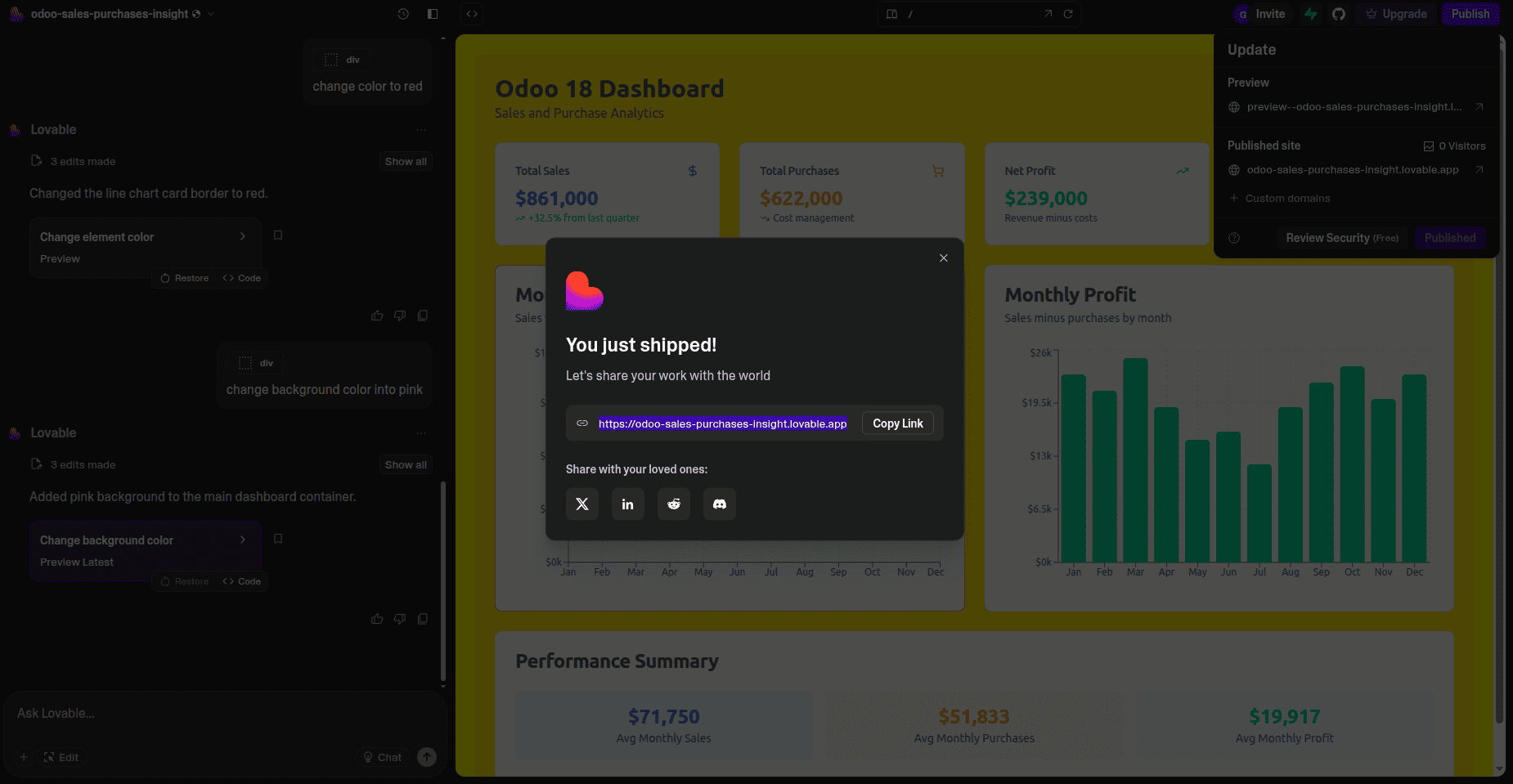Open the GitHub integration icon

(x=1339, y=14)
